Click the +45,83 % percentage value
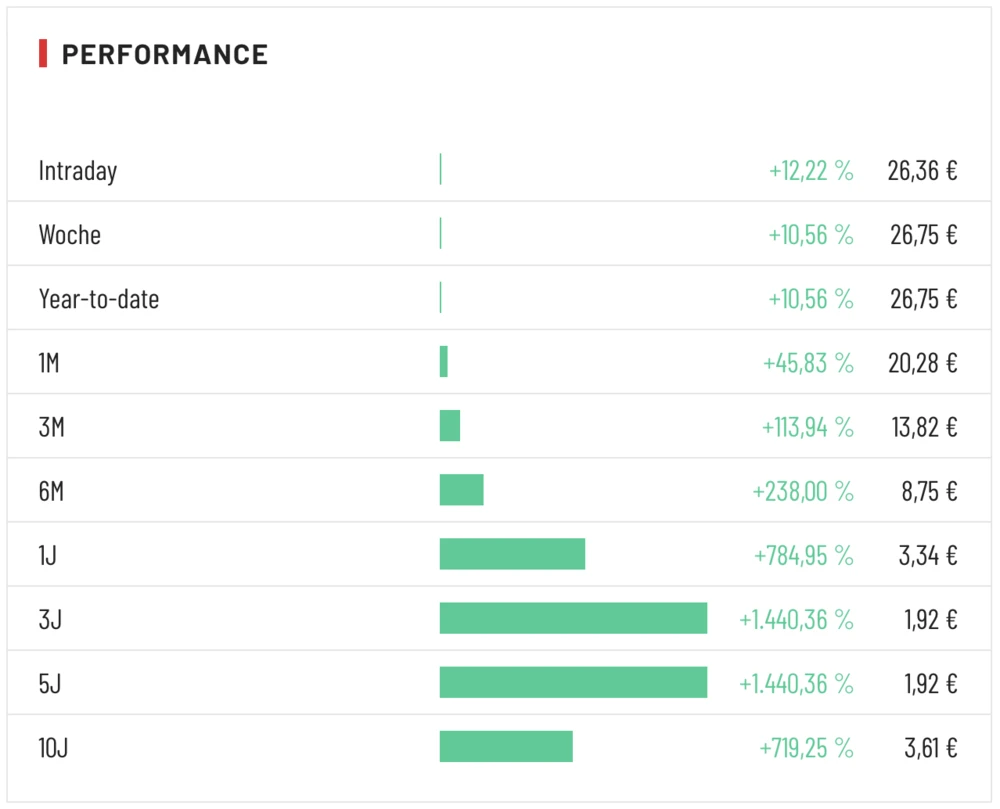This screenshot has height=809, width=1000. [808, 363]
